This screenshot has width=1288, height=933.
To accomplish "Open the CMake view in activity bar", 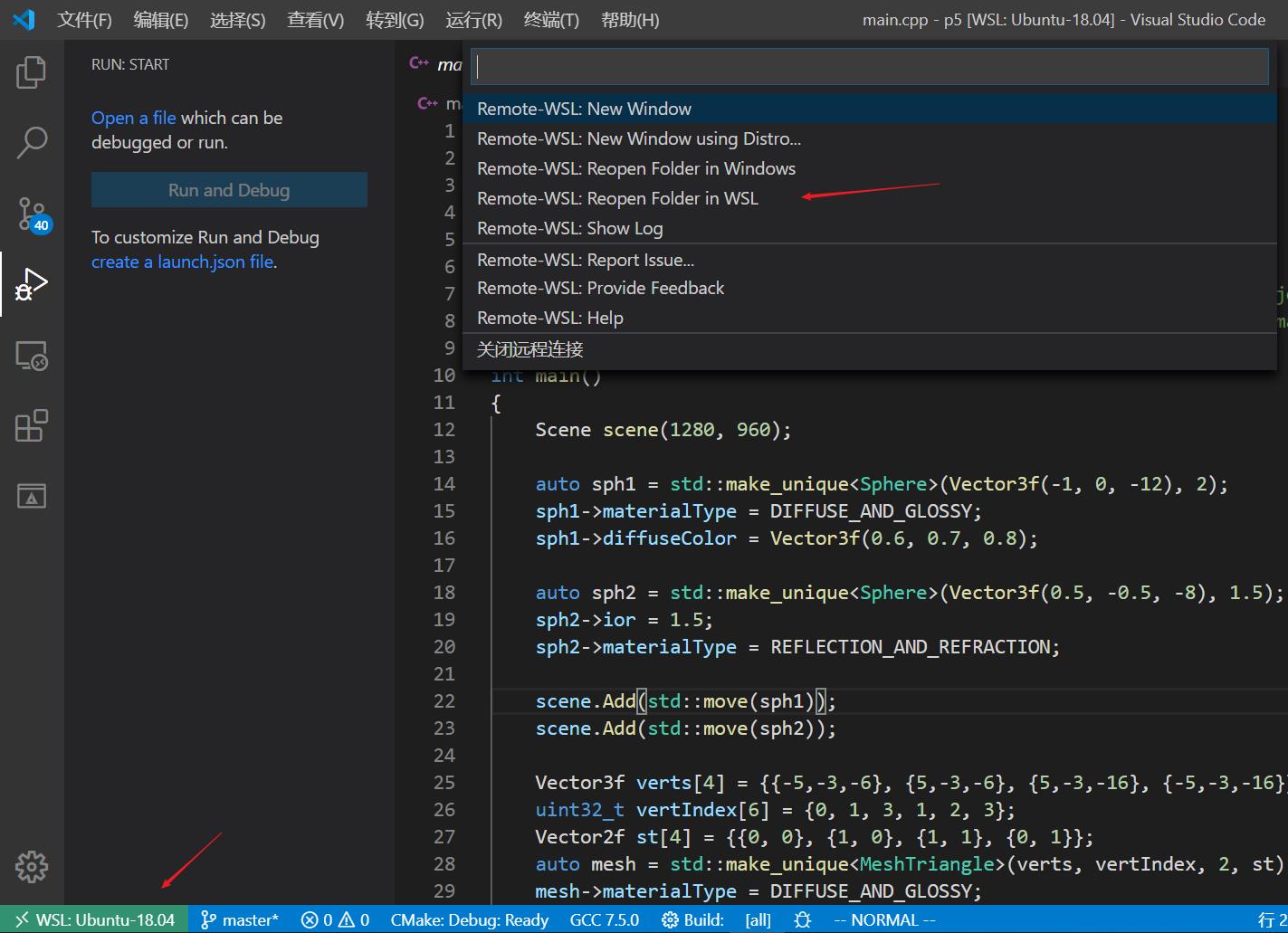I will click(x=32, y=496).
